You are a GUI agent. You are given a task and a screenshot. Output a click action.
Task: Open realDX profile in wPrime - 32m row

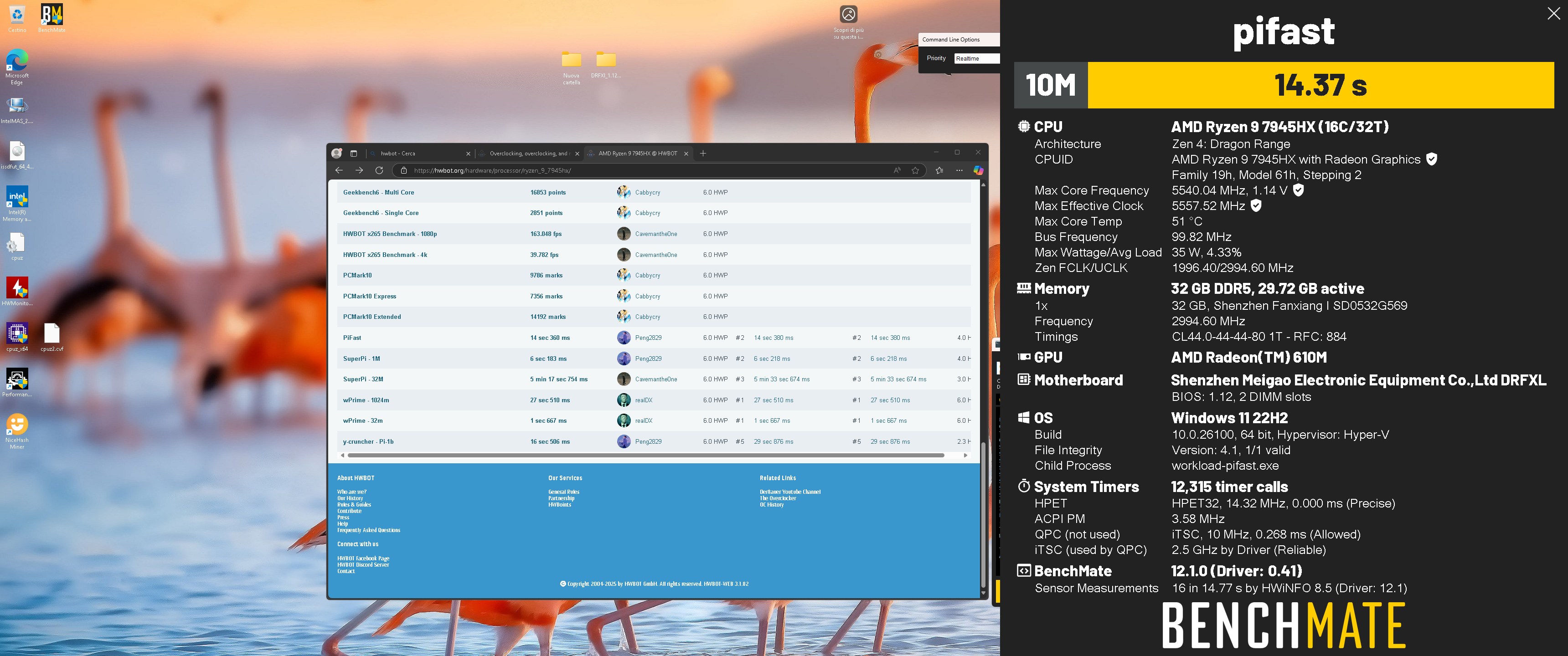[x=644, y=421]
